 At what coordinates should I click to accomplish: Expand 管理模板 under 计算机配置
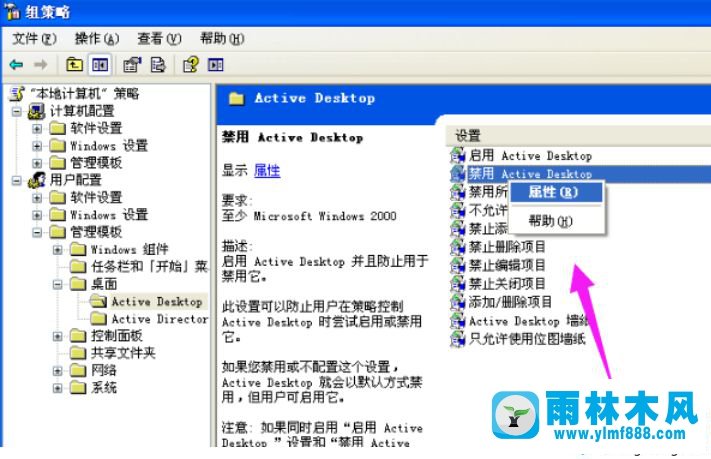37,163
